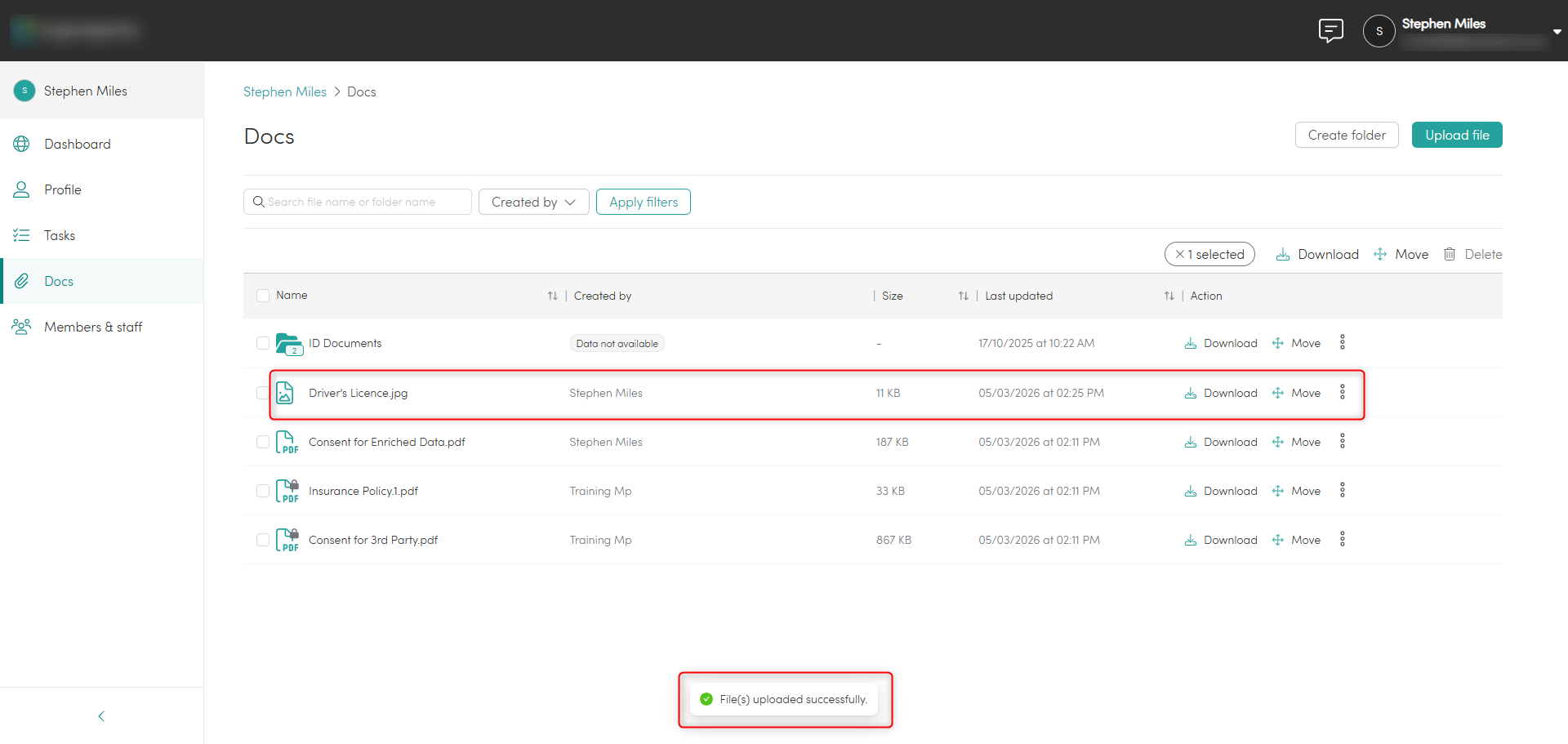The width and height of the screenshot is (1568, 744).
Task: Focus the file or folder name search field
Action: (x=358, y=202)
